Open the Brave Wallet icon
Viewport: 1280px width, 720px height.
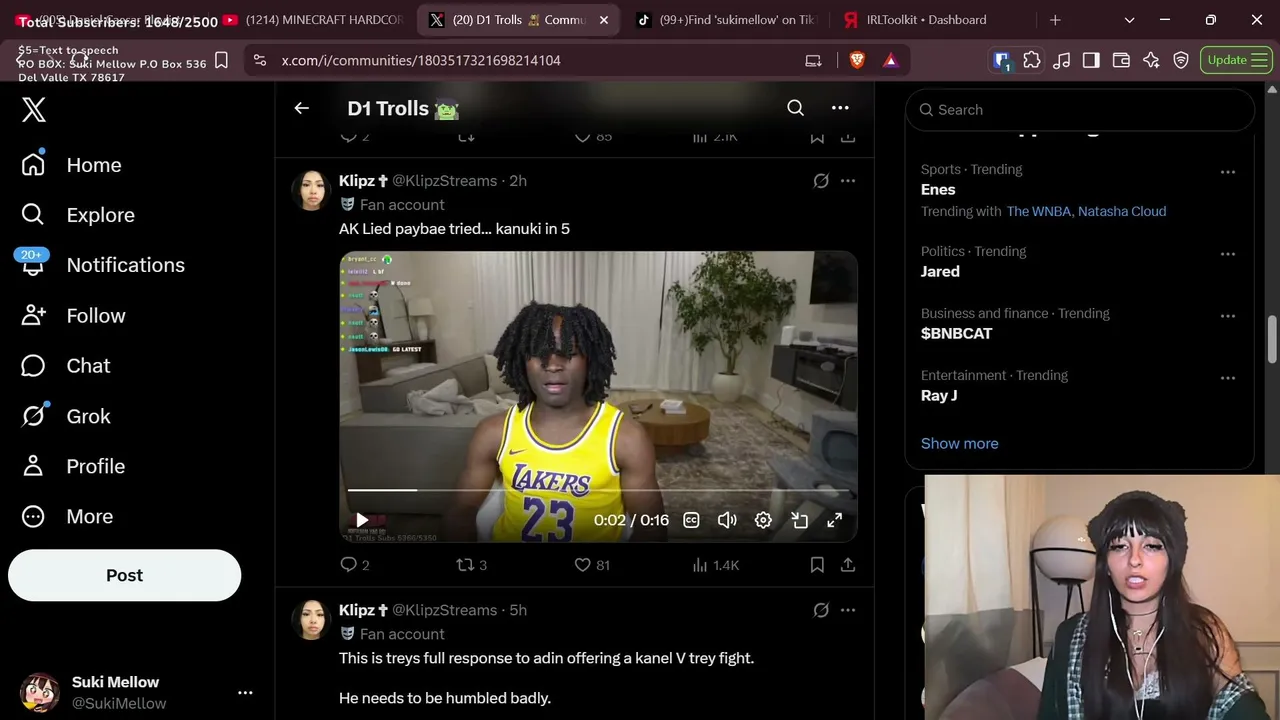coord(1121,60)
